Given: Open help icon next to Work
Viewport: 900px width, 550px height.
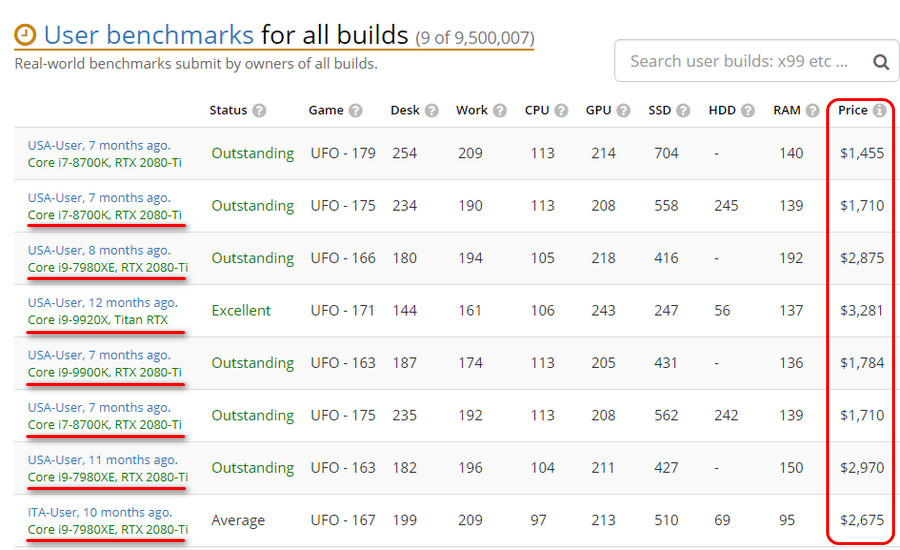Looking at the screenshot, I should 500,110.
